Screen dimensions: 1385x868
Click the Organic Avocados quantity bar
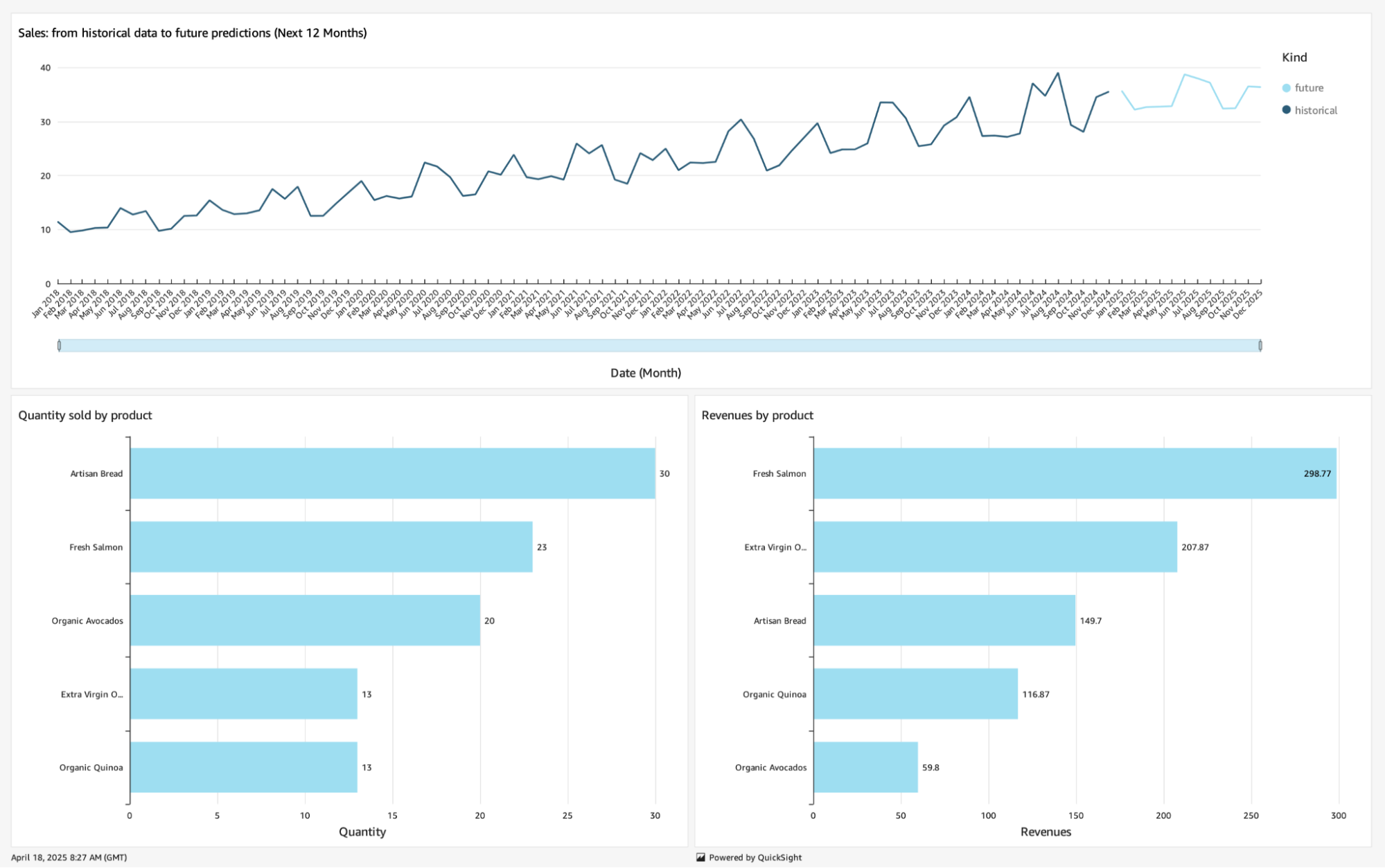point(305,620)
